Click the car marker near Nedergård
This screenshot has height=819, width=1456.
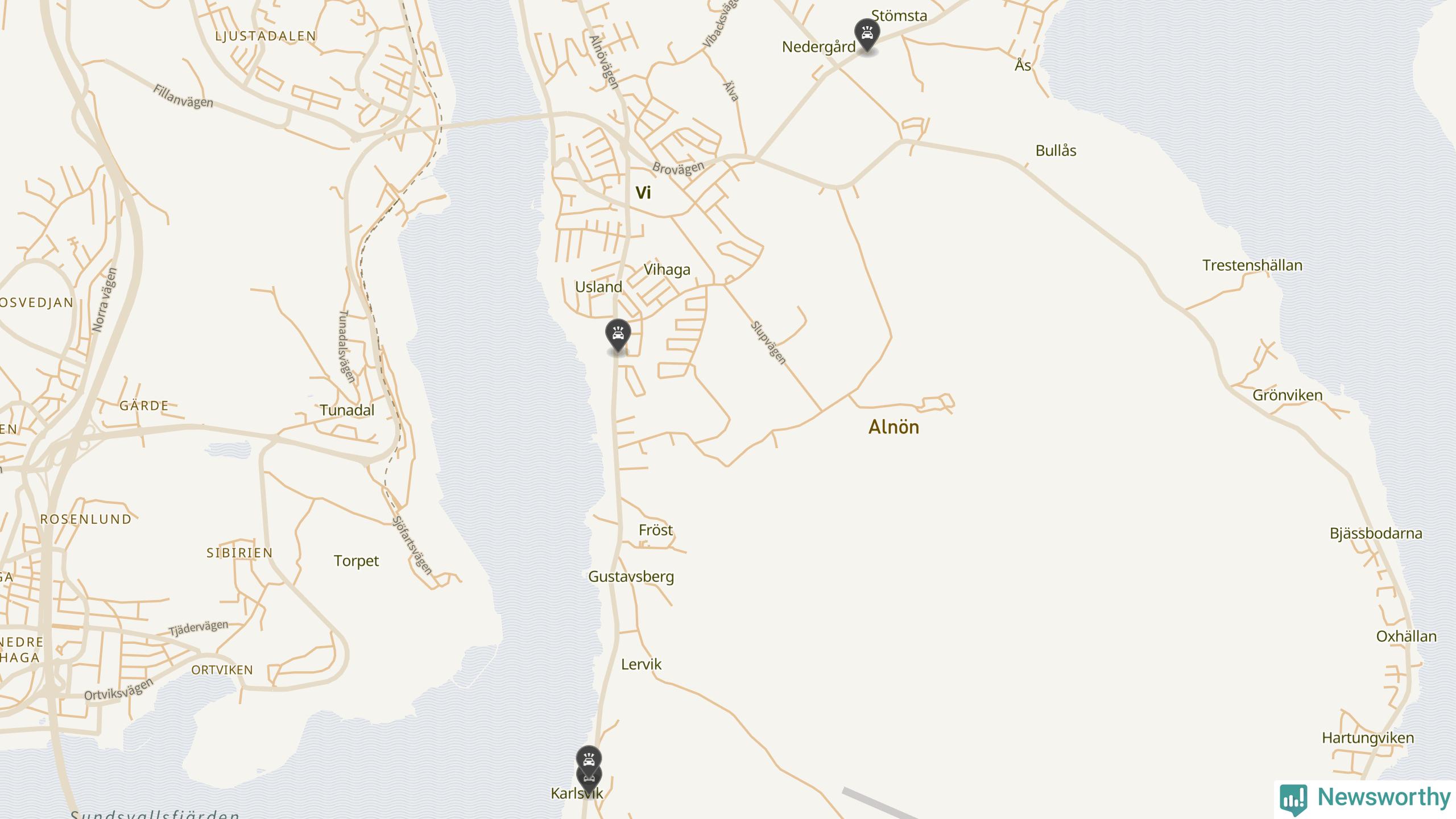867,34
